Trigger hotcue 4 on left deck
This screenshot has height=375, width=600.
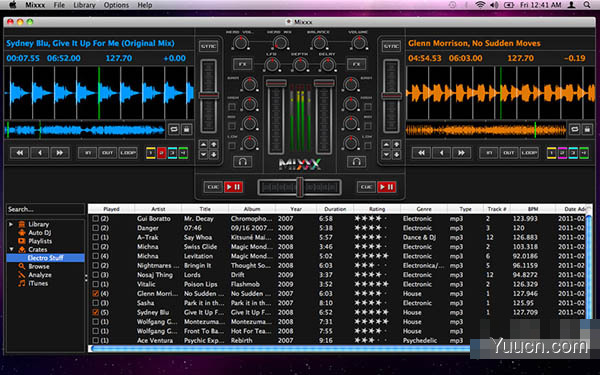[x=183, y=153]
